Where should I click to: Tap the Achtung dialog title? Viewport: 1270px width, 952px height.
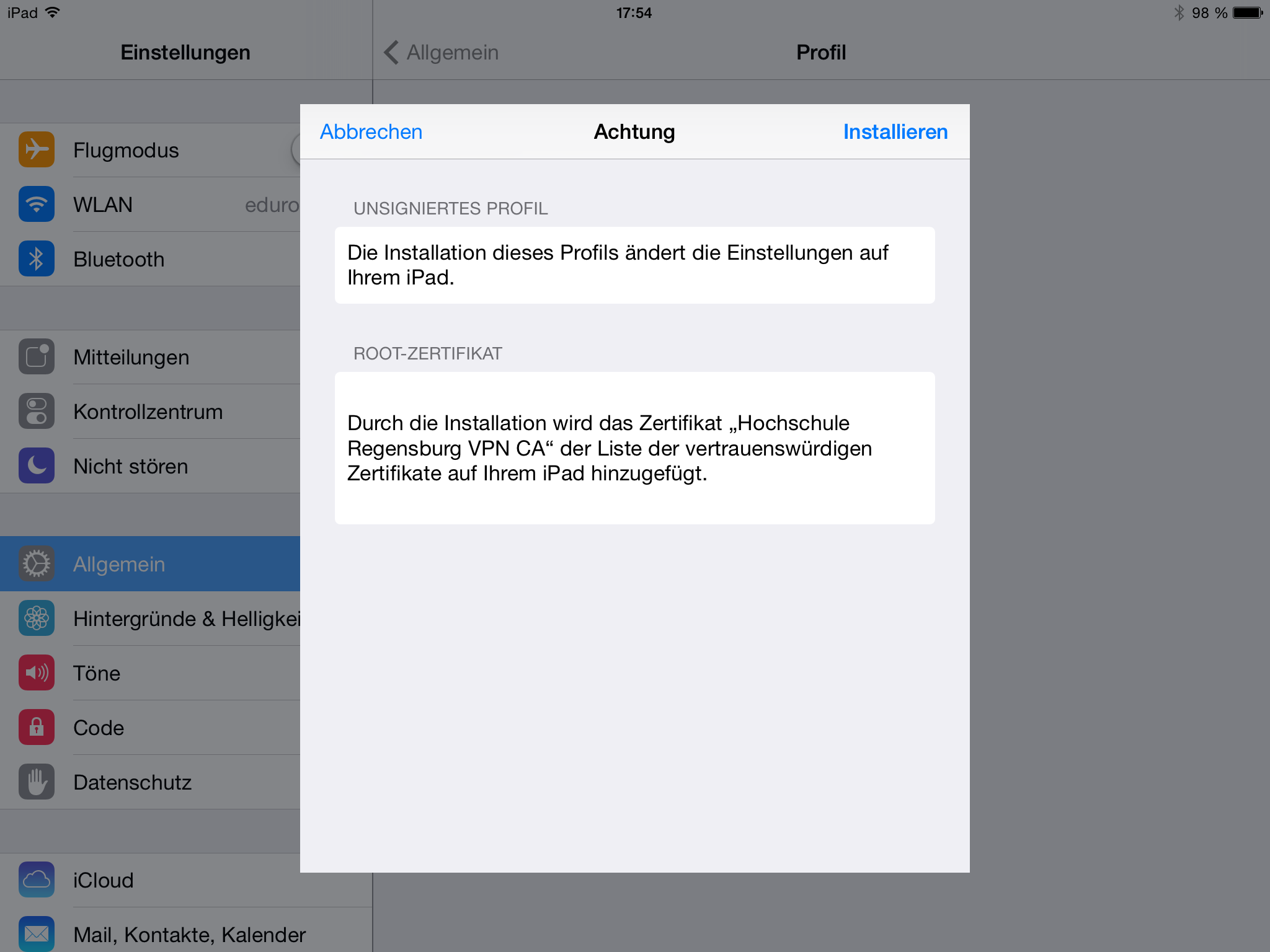coord(634,132)
